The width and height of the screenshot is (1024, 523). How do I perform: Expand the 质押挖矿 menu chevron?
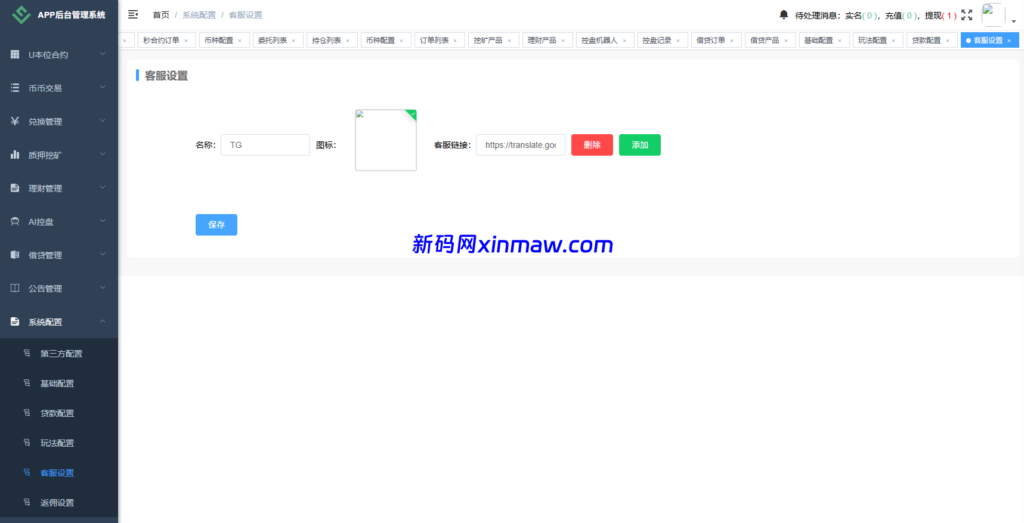(103, 155)
